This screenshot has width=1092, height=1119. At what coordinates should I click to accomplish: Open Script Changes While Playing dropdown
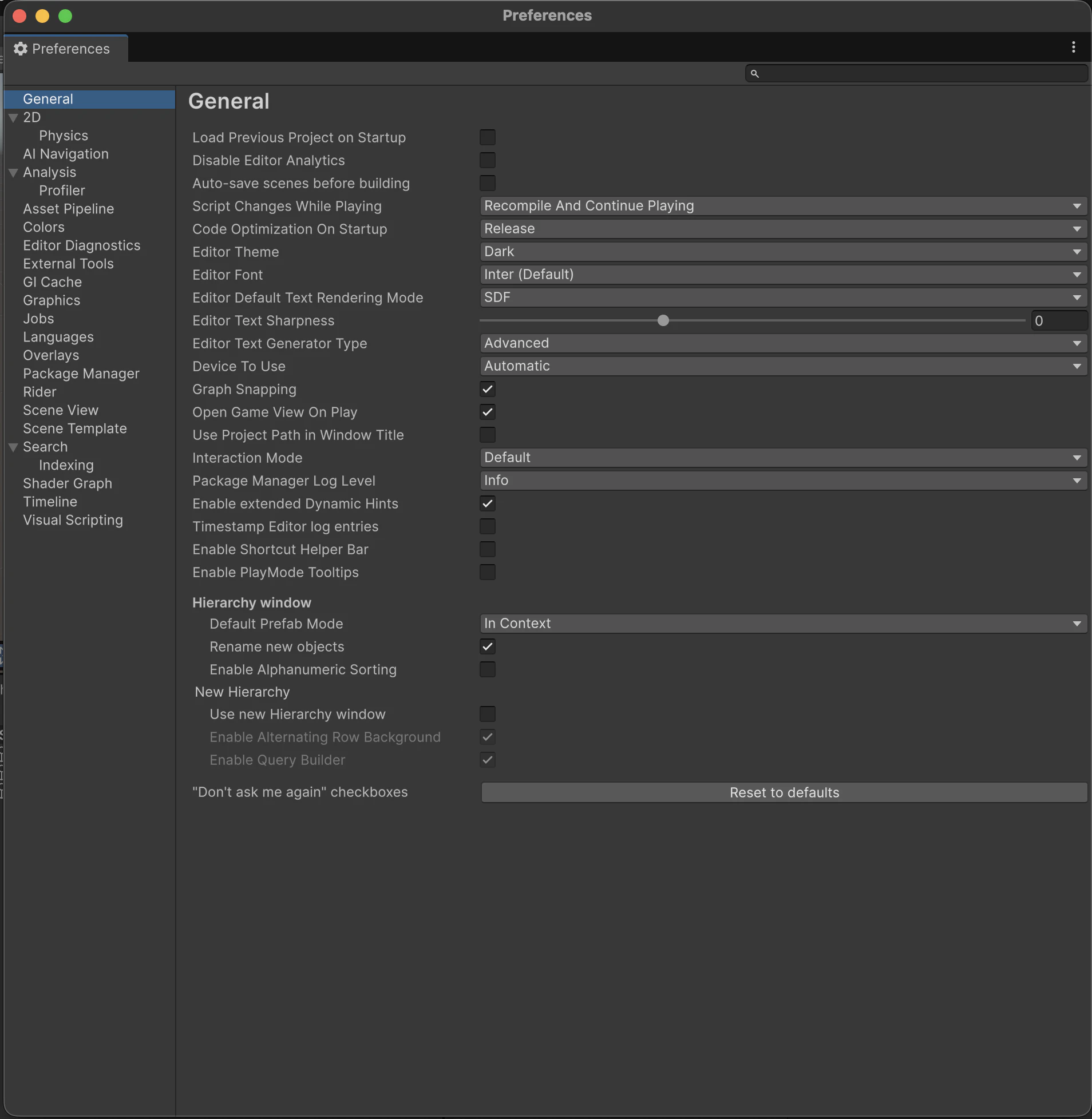tap(784, 206)
